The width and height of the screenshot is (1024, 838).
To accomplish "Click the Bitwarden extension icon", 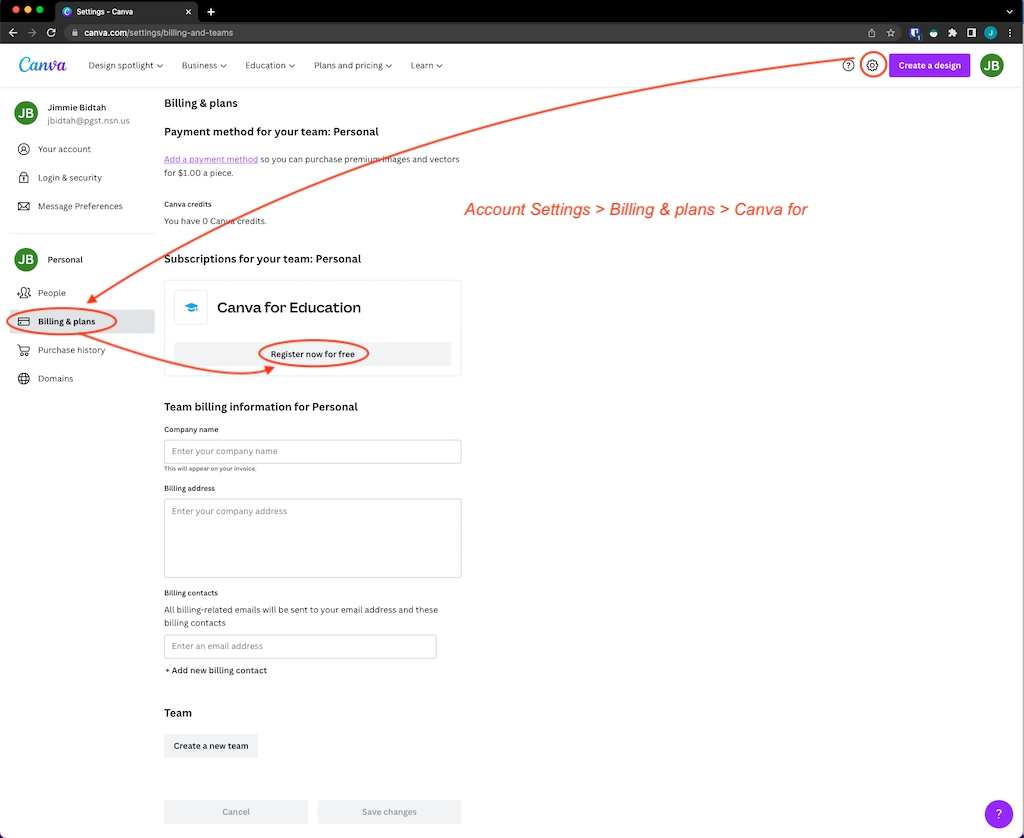I will [x=915, y=33].
